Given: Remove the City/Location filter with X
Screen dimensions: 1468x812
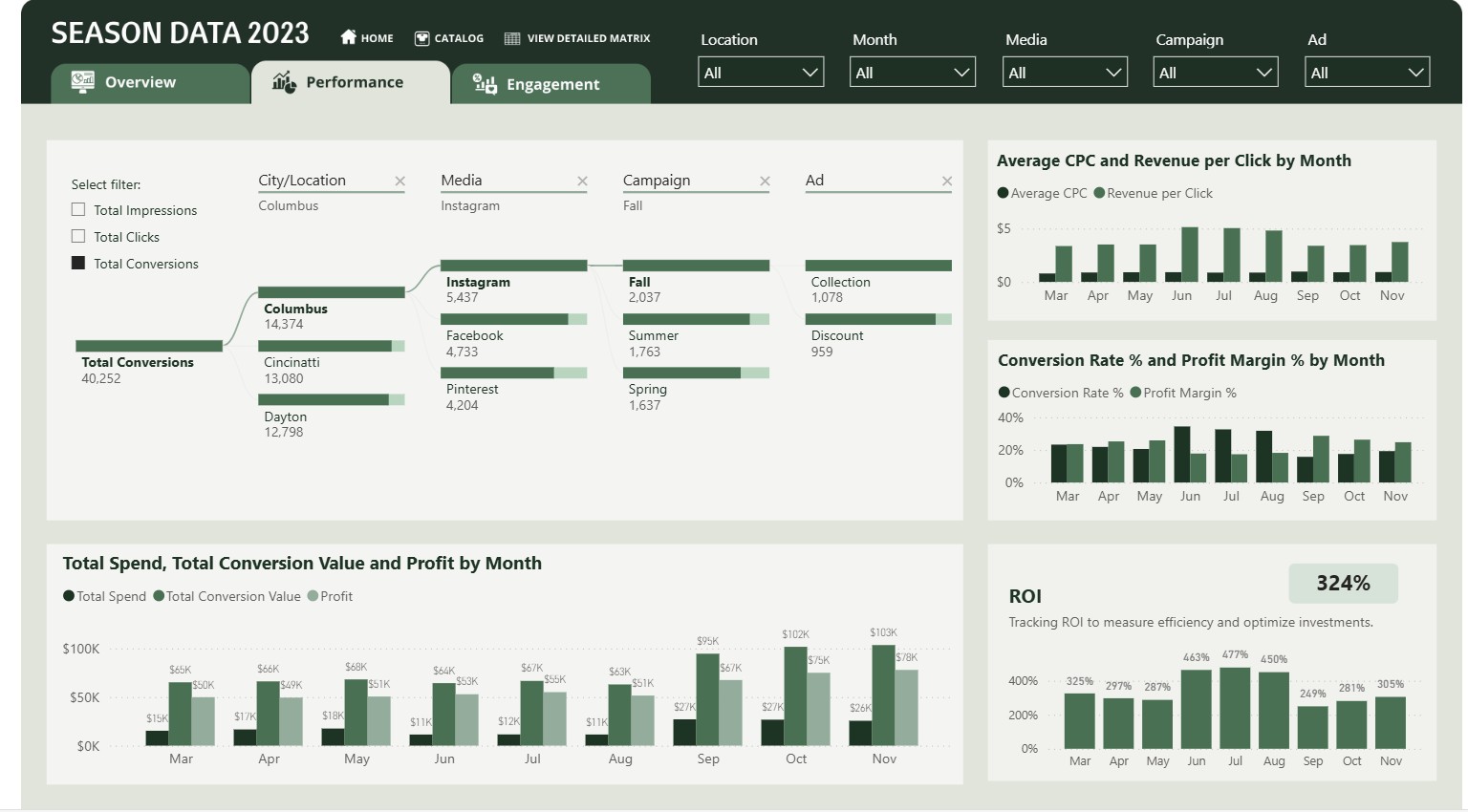Looking at the screenshot, I should point(400,182).
